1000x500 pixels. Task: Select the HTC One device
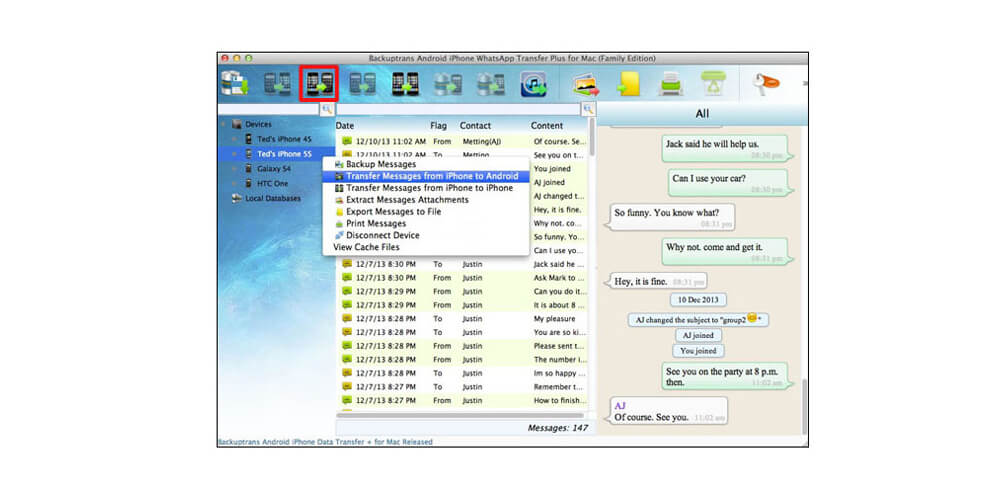[x=272, y=184]
